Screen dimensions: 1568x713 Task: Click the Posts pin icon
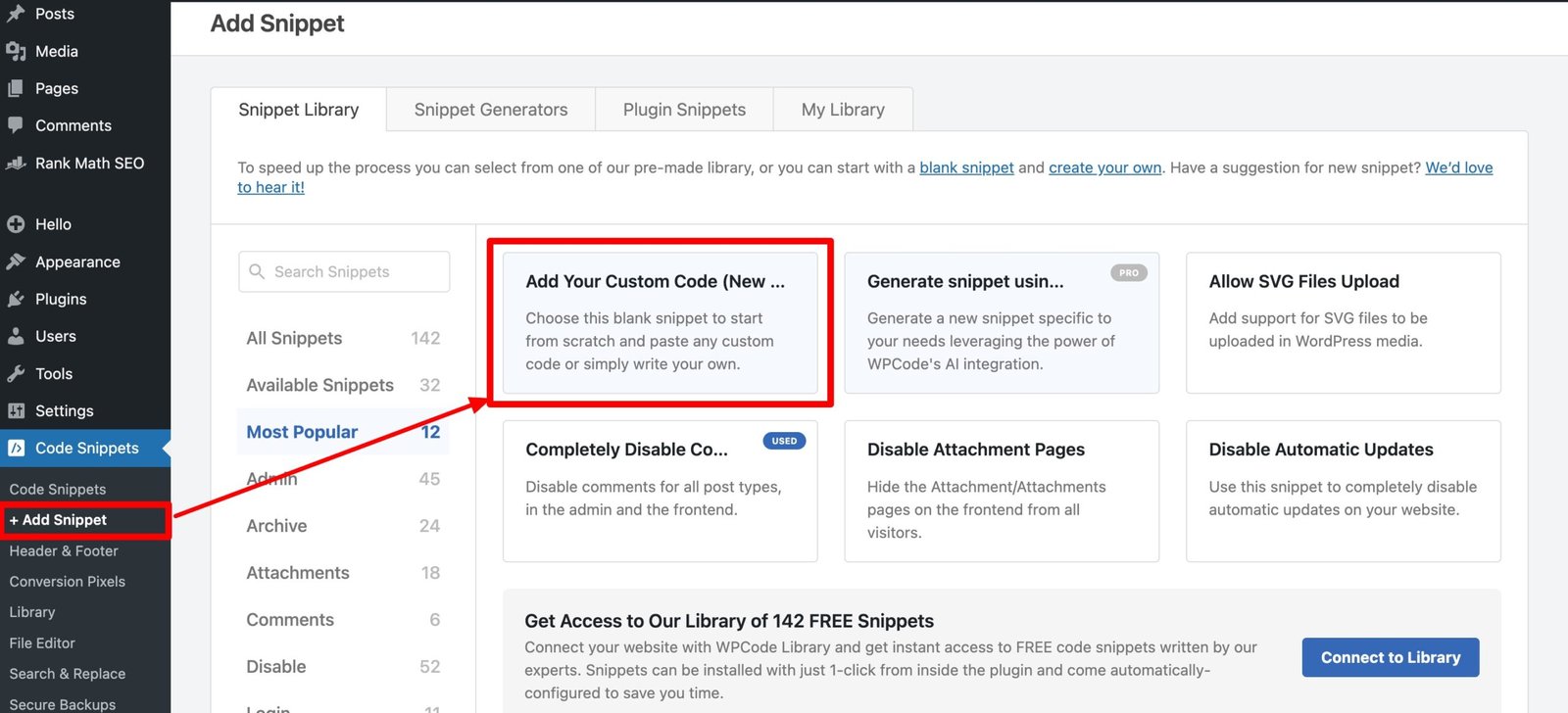16,14
